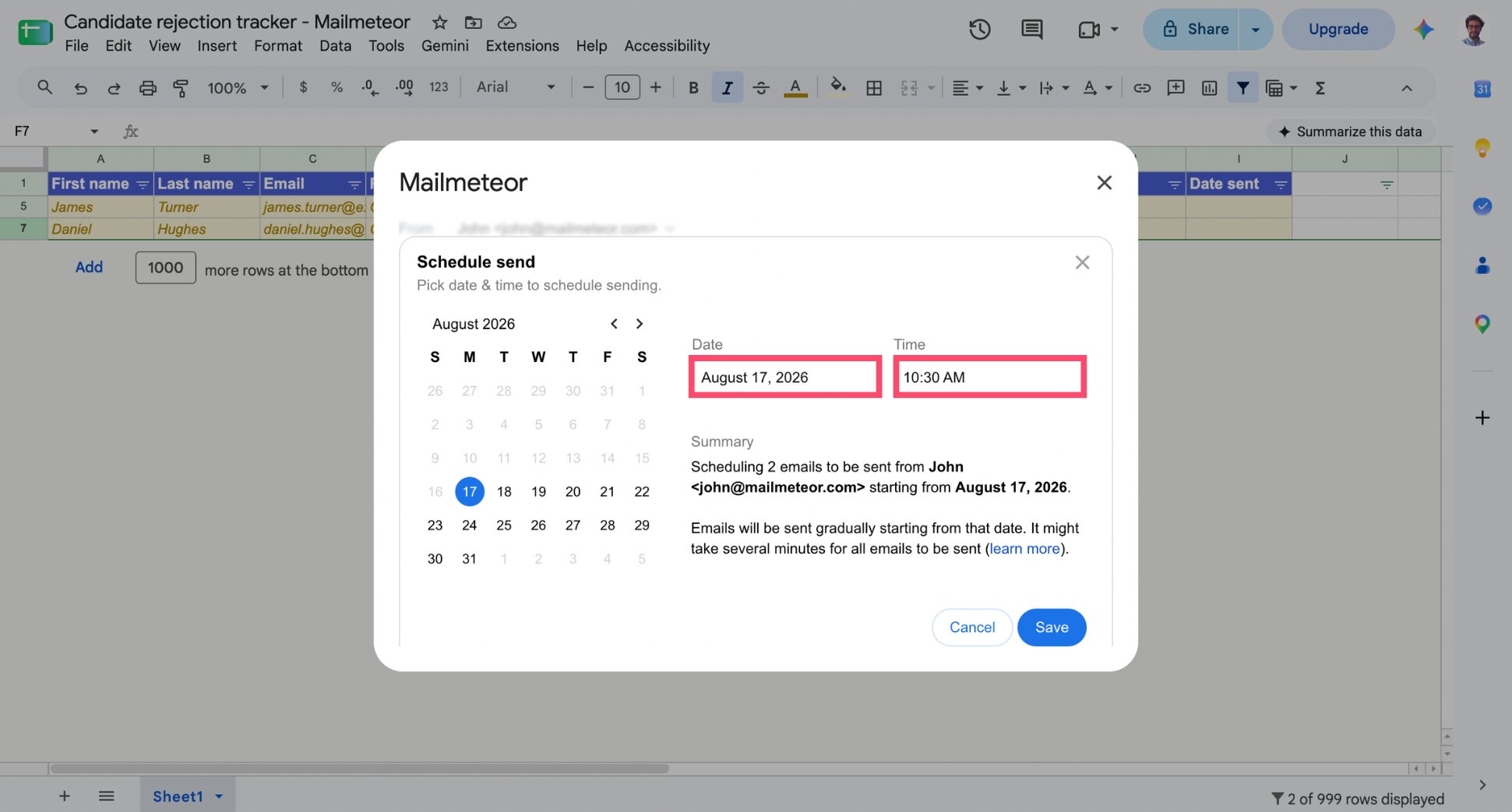
Task: Open more number formats 123
Action: tap(439, 87)
